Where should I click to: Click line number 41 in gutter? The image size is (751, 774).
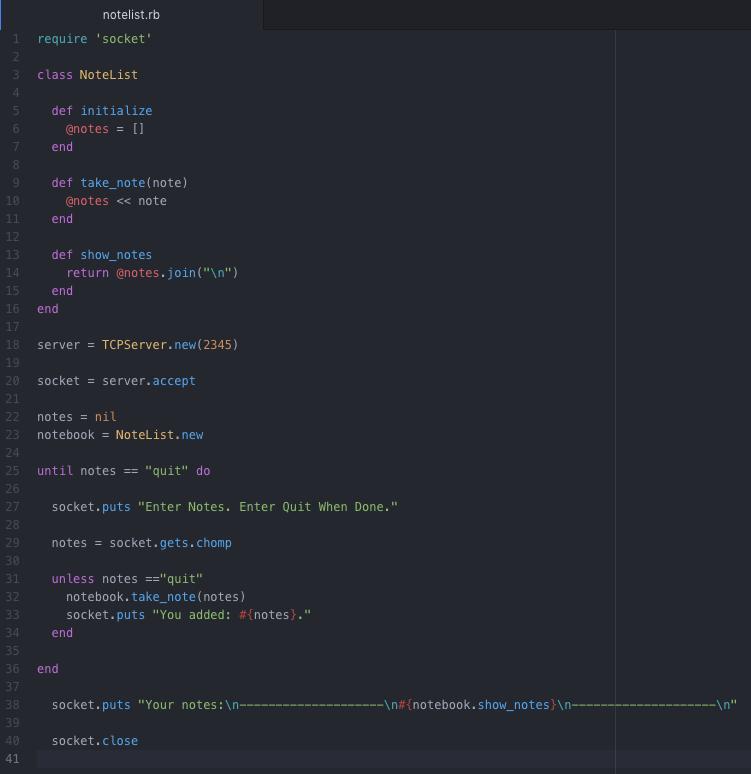click(12, 759)
